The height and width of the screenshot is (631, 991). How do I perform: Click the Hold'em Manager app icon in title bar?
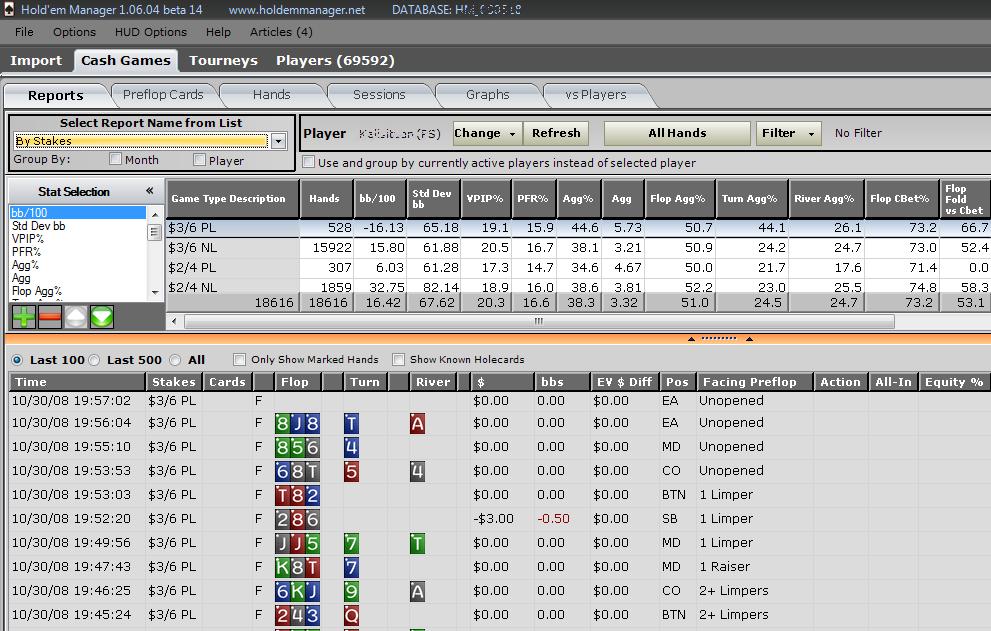click(x=9, y=9)
